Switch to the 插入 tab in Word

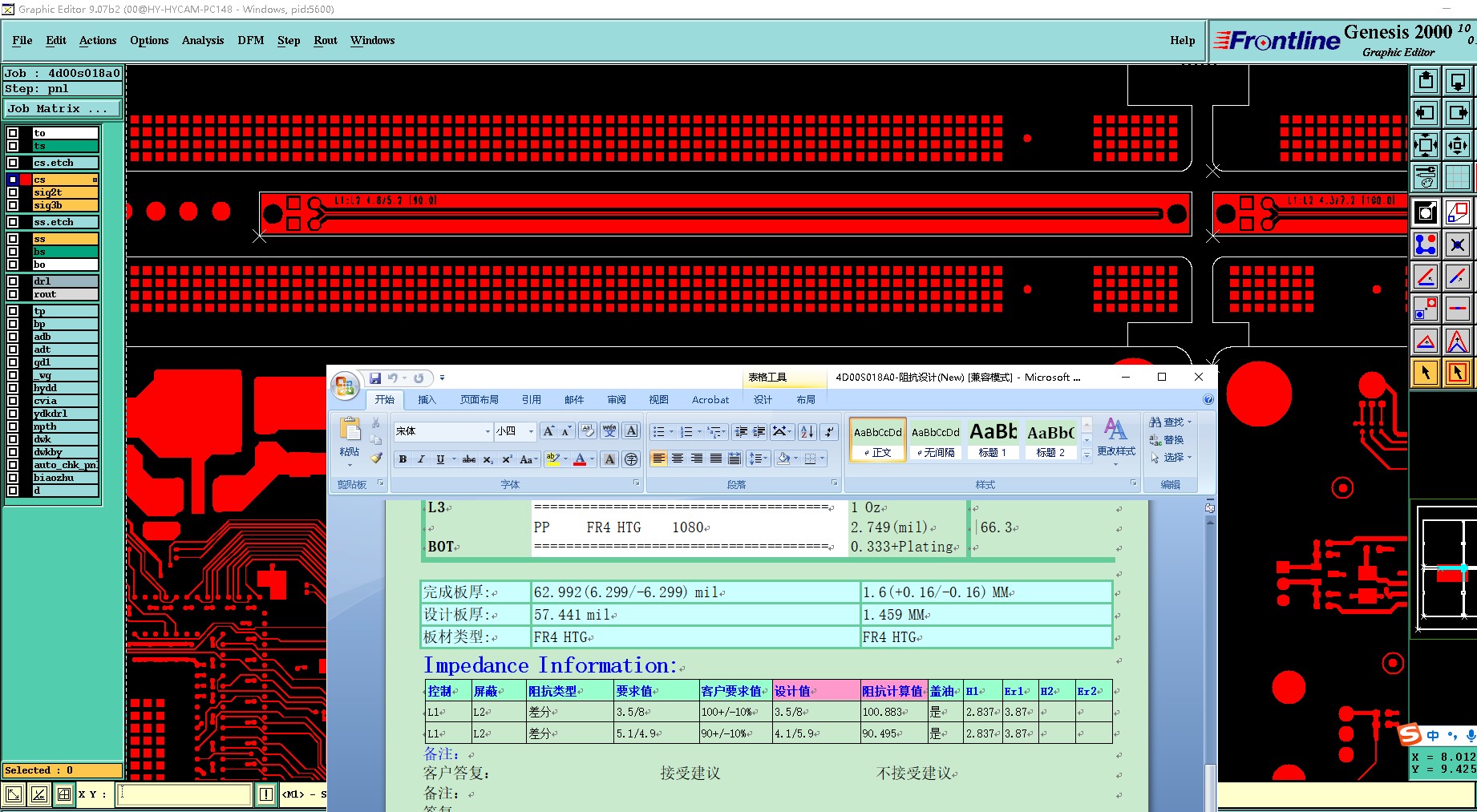[427, 399]
